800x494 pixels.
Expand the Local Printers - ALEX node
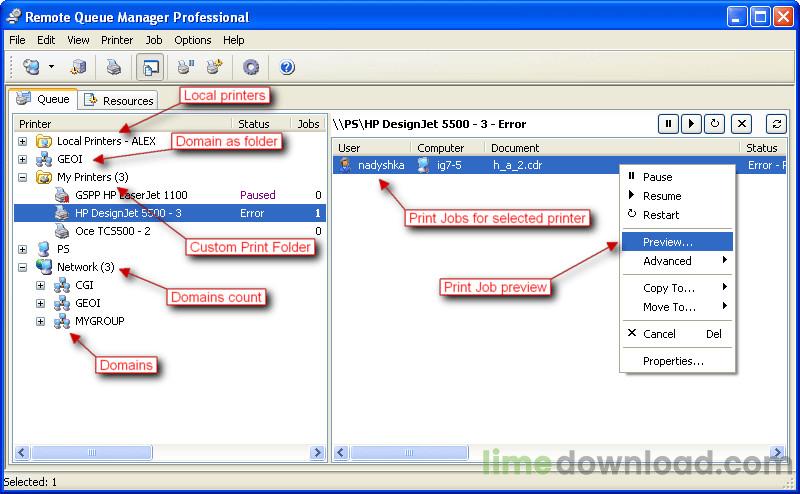point(22,141)
